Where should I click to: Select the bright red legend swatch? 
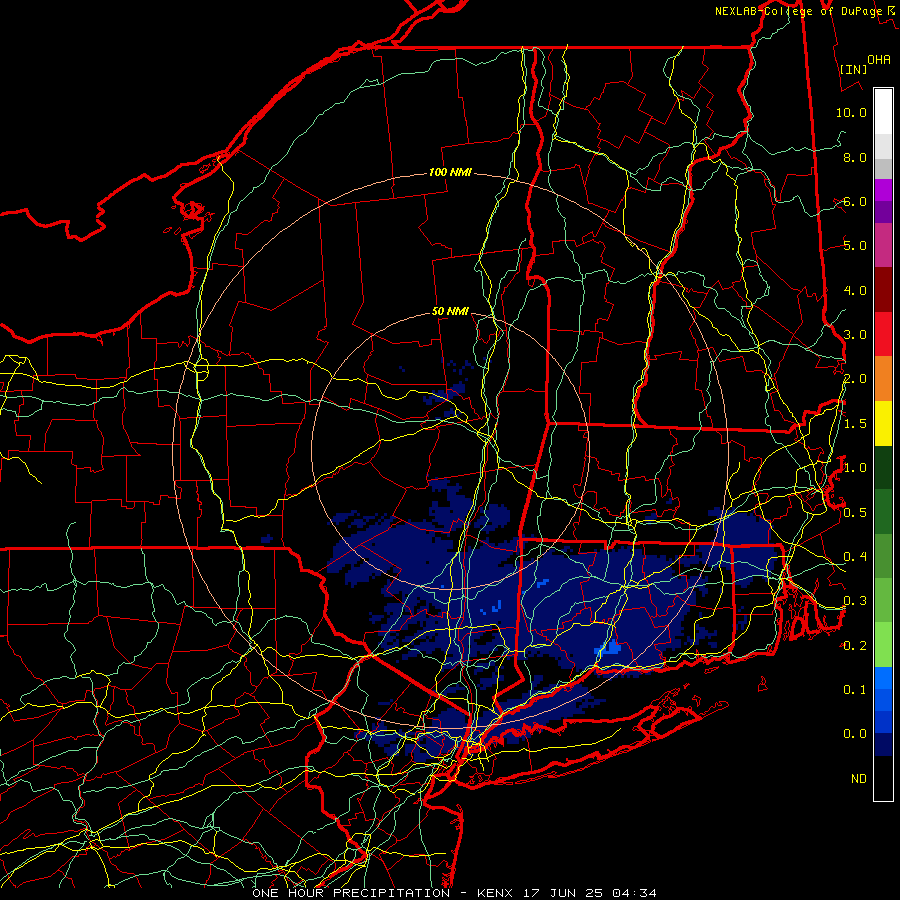[883, 334]
